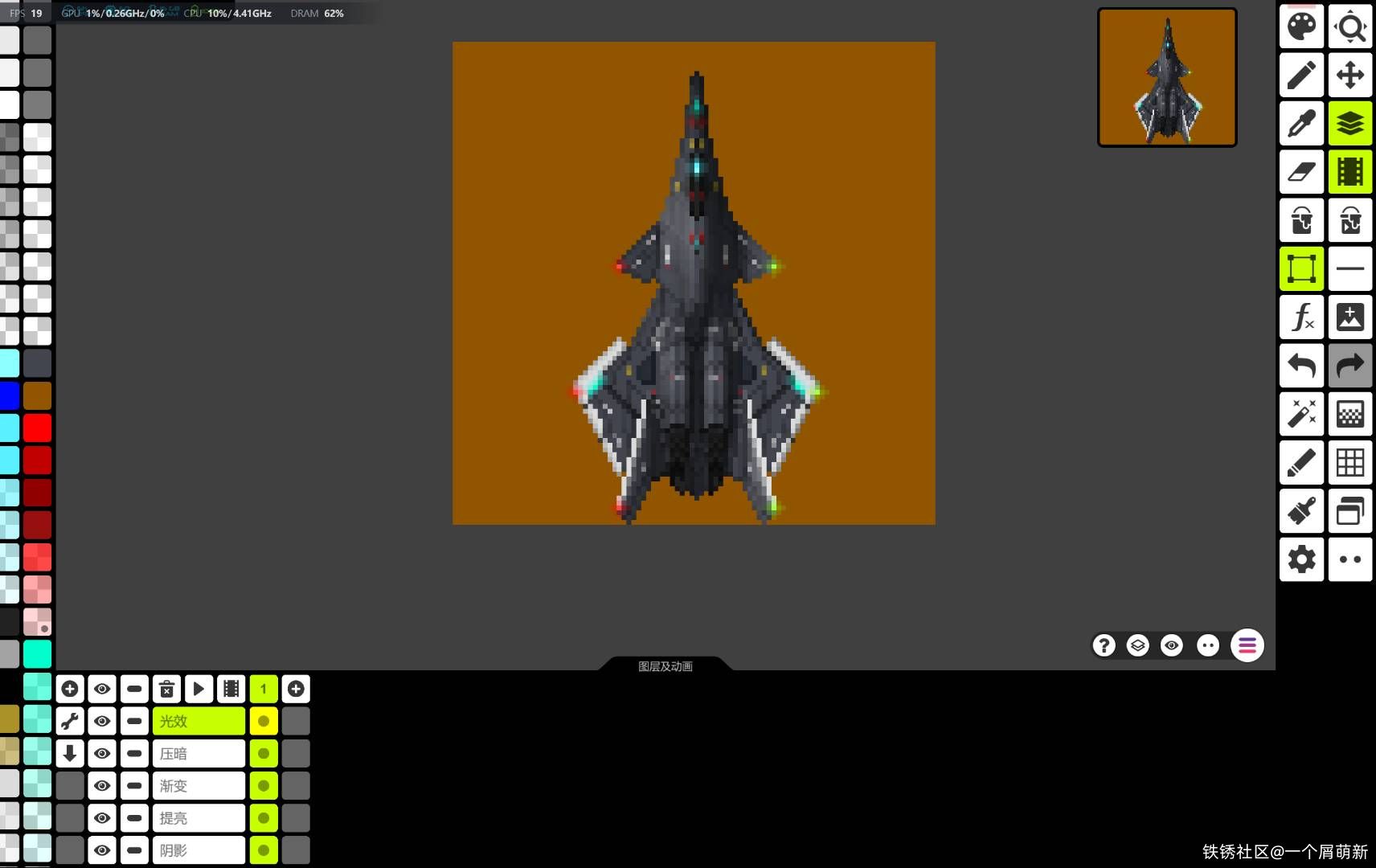Select the pencil drawing tool

[1301, 76]
